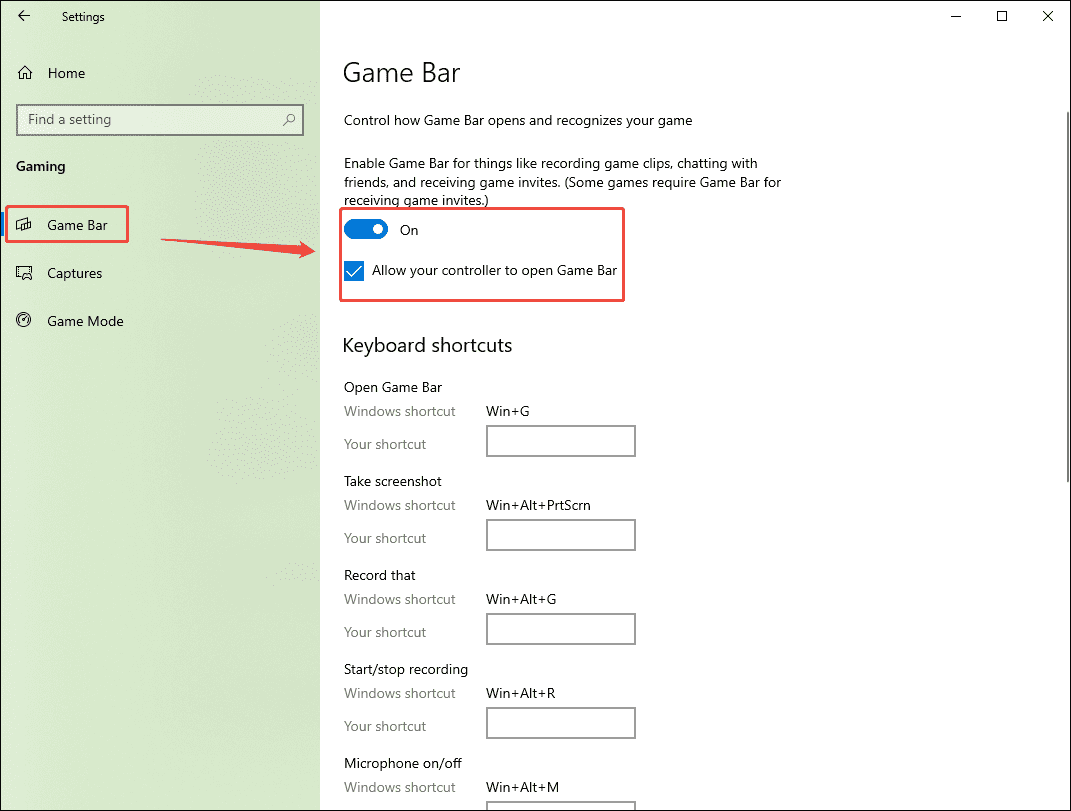Viewport: 1071px width, 811px height.
Task: Open the Game Mode settings page
Action: coord(85,321)
